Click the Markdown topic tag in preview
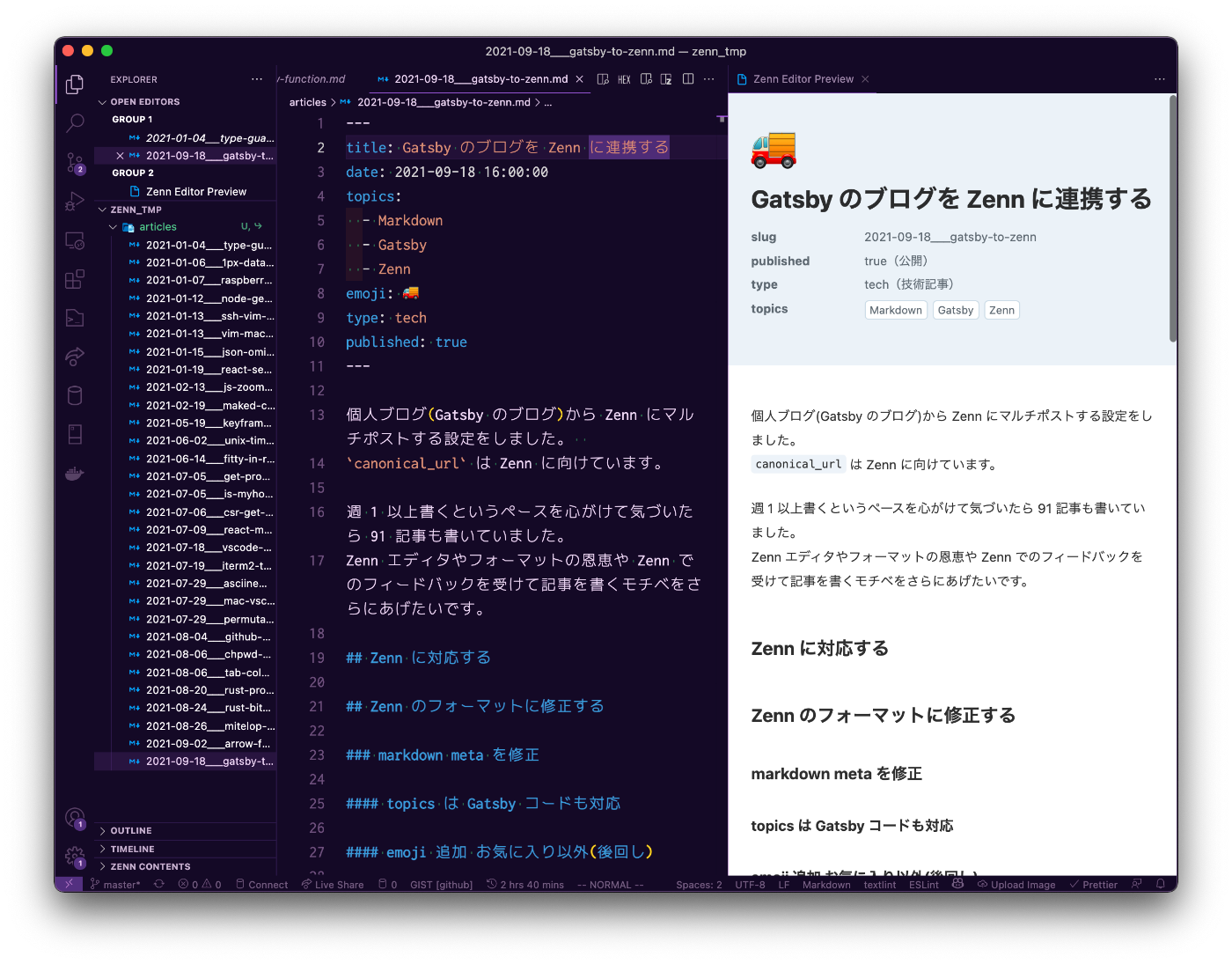The image size is (1232, 964). coord(896,310)
